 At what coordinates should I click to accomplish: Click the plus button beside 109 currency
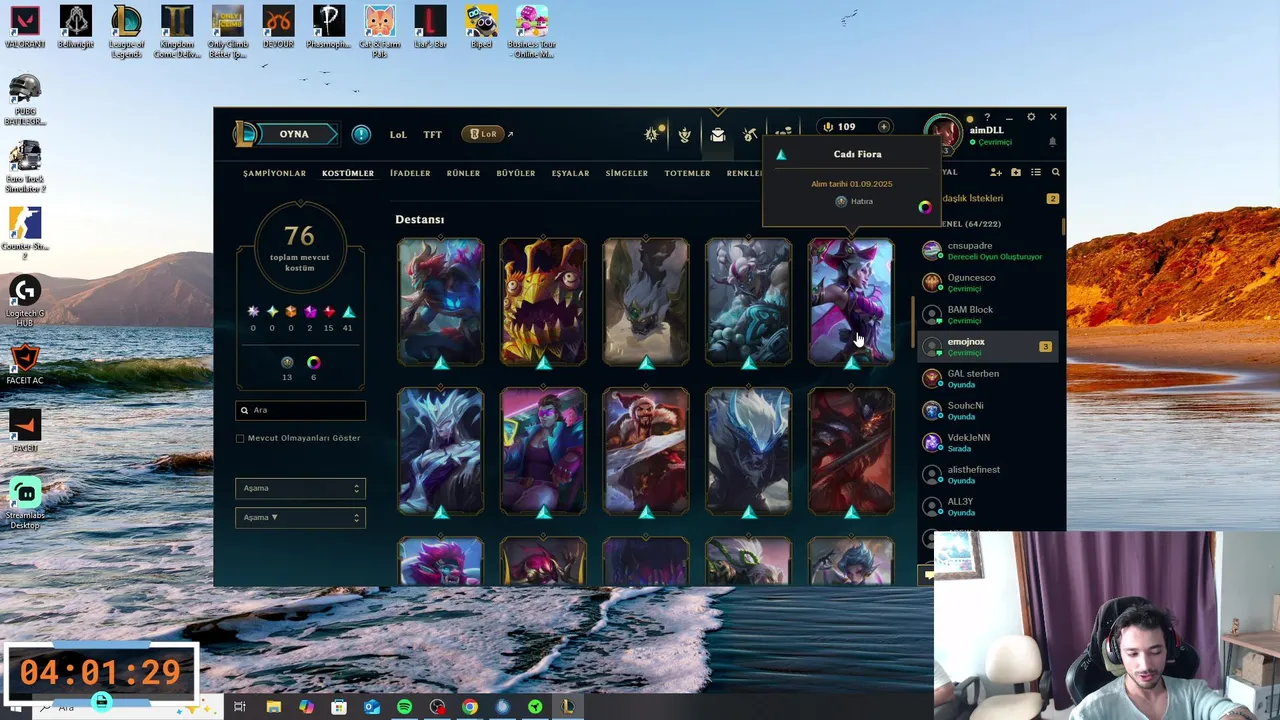coord(883,127)
